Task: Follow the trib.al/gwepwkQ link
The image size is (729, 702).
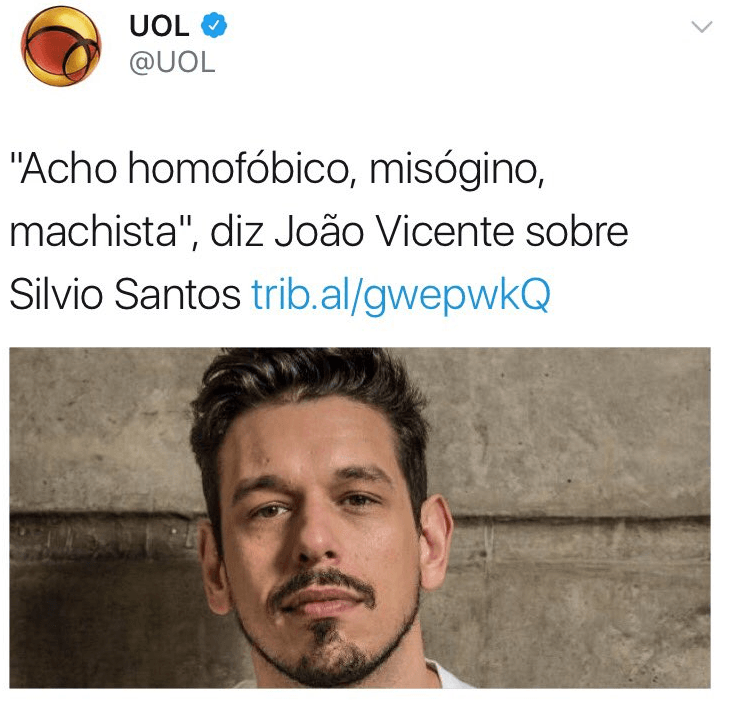Action: click(x=401, y=295)
